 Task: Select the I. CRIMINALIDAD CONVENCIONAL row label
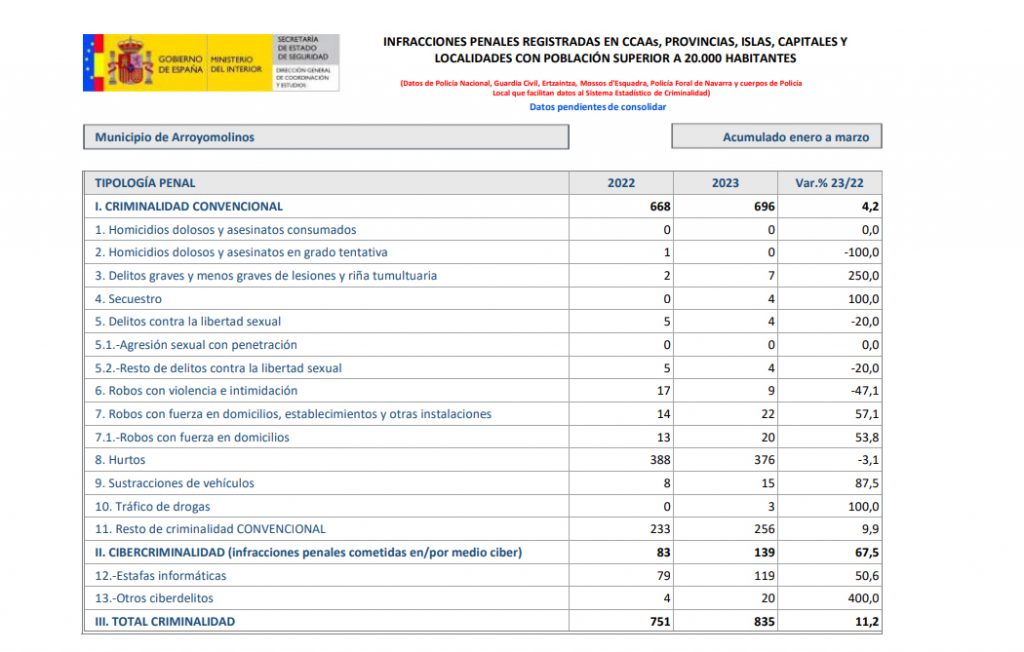tap(188, 207)
